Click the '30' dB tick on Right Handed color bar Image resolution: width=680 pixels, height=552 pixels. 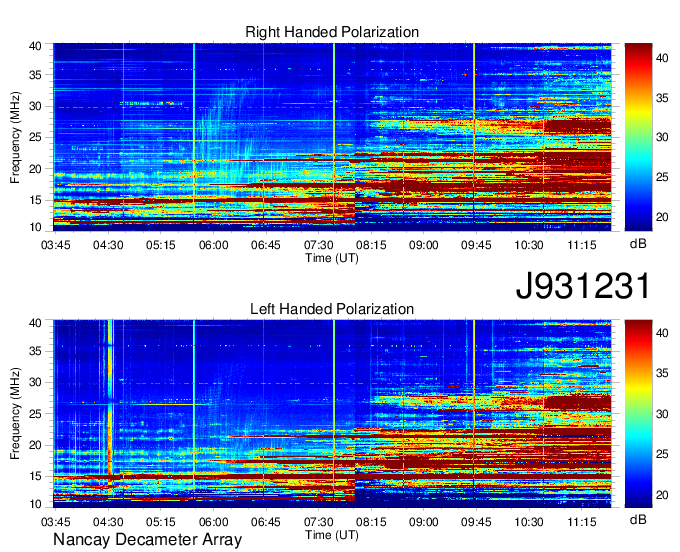coord(662,137)
